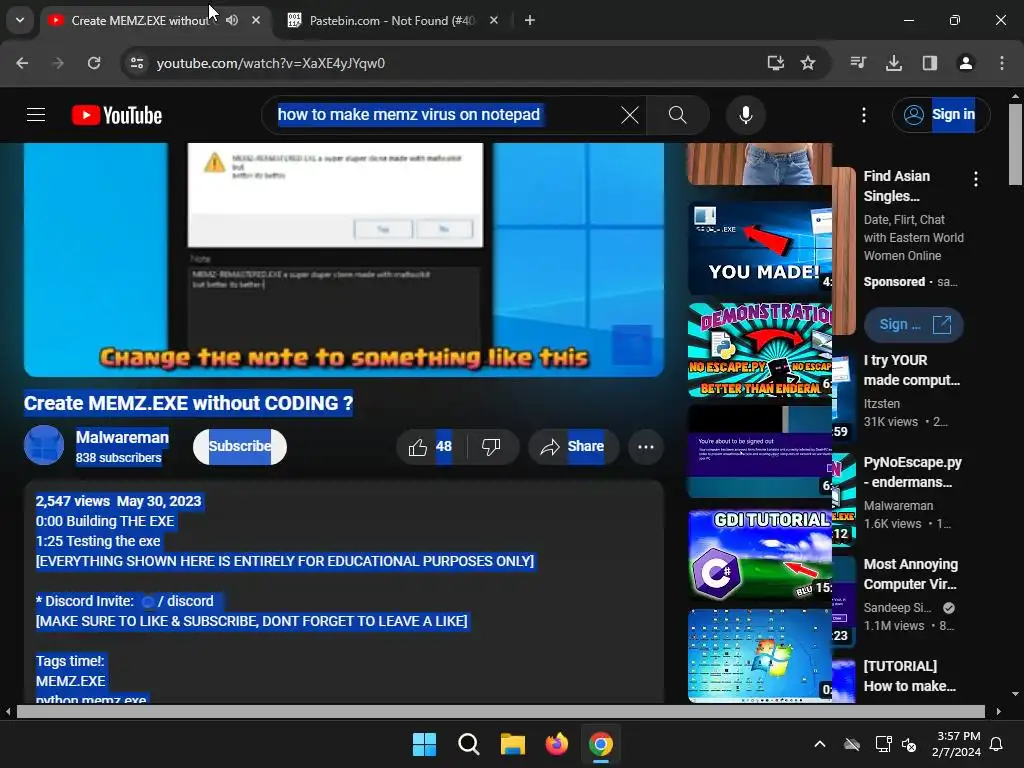Open the GDI TUTORIAL thumbnail
The image size is (1024, 768).
(760, 554)
